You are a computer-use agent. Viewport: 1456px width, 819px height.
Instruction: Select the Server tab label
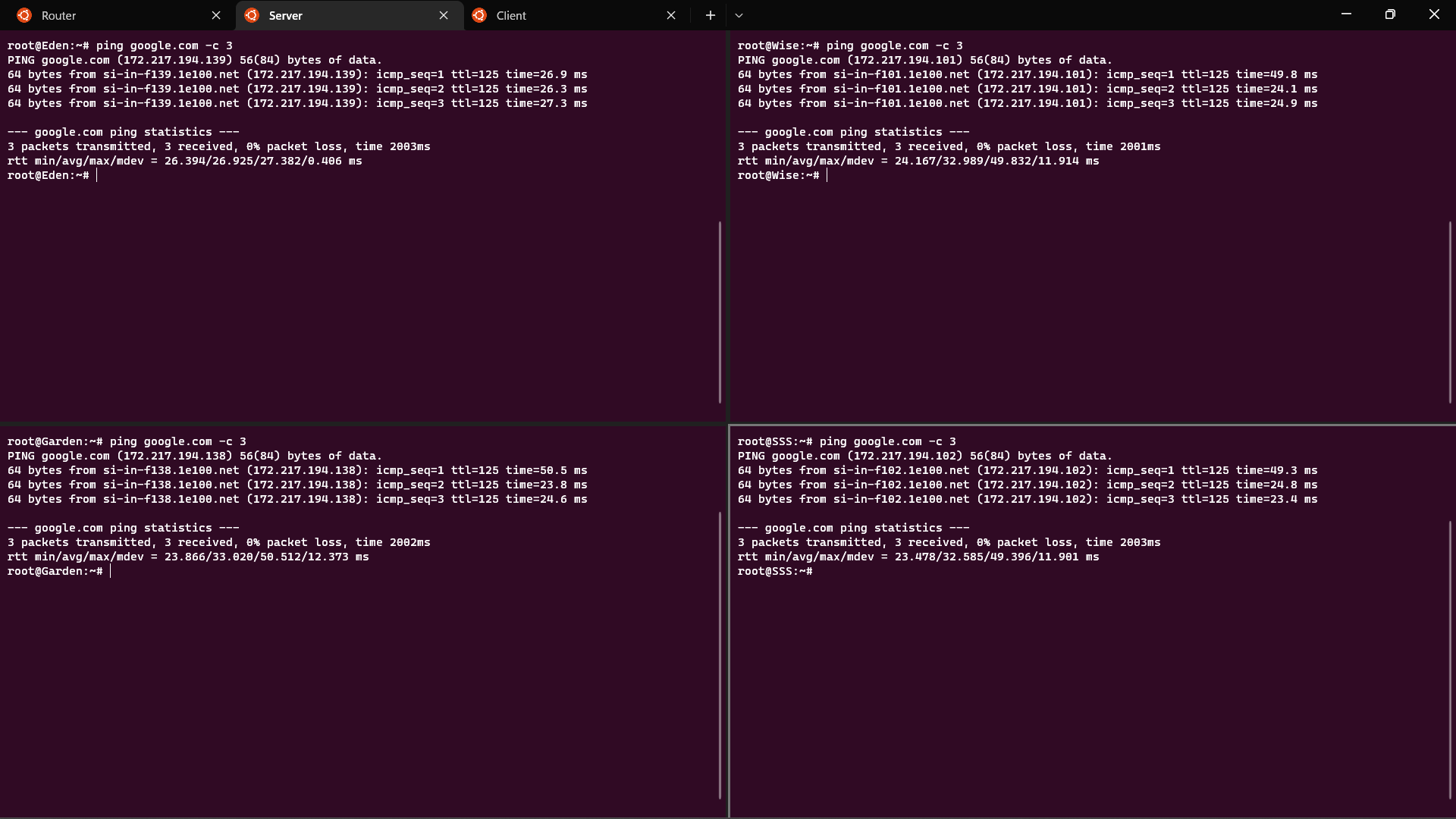285,14
